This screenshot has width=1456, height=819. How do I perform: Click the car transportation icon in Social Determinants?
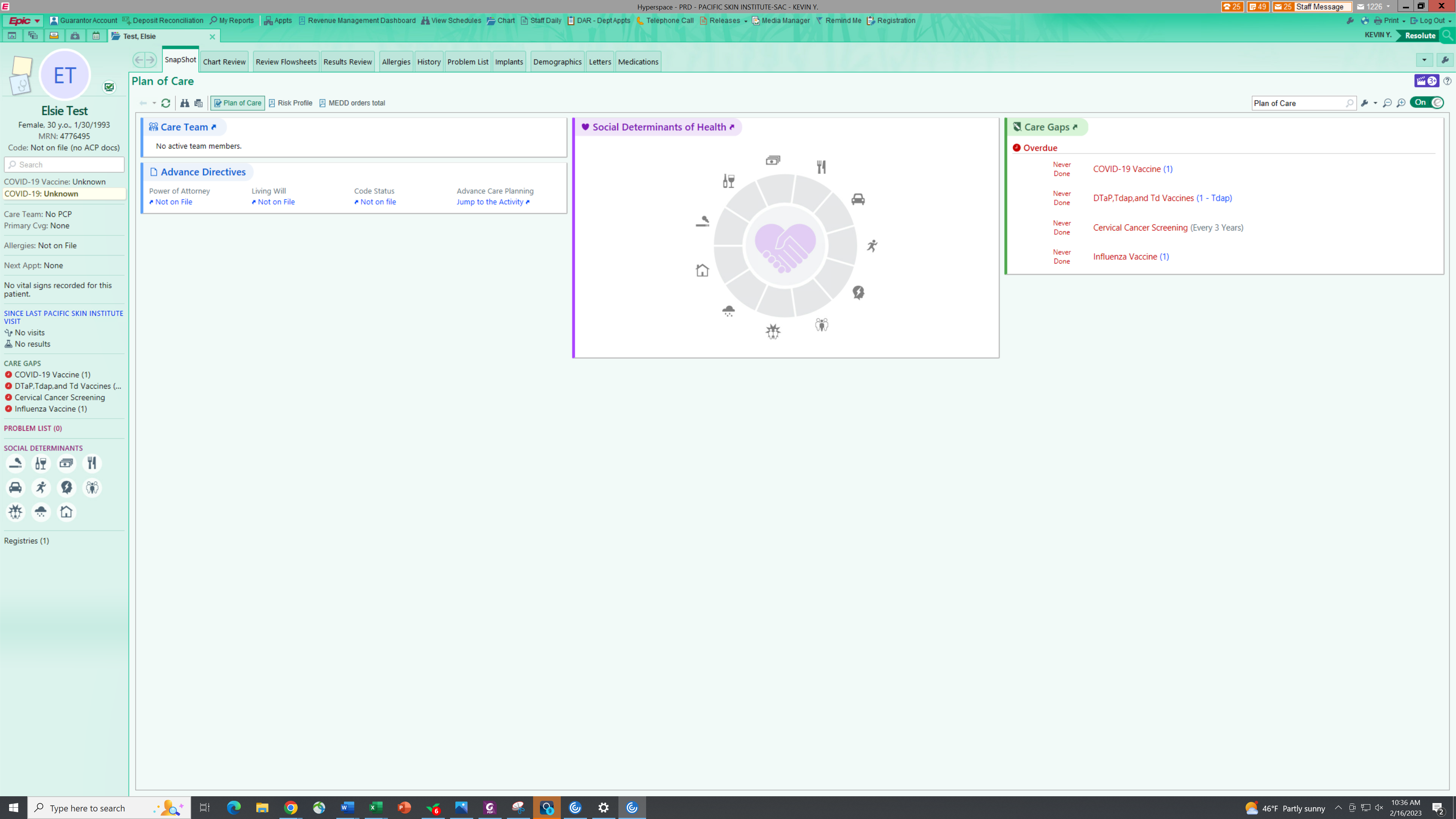point(15,487)
